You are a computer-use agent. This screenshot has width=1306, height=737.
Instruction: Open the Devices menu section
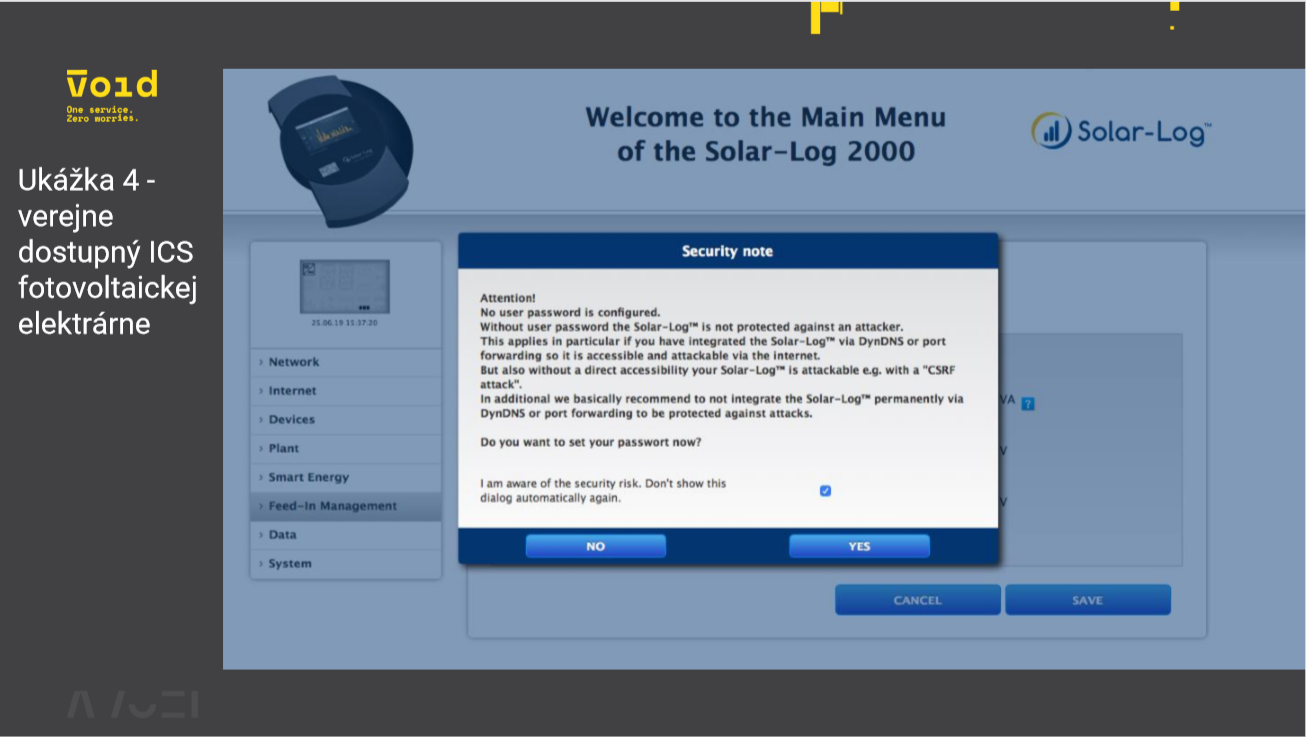pos(345,420)
